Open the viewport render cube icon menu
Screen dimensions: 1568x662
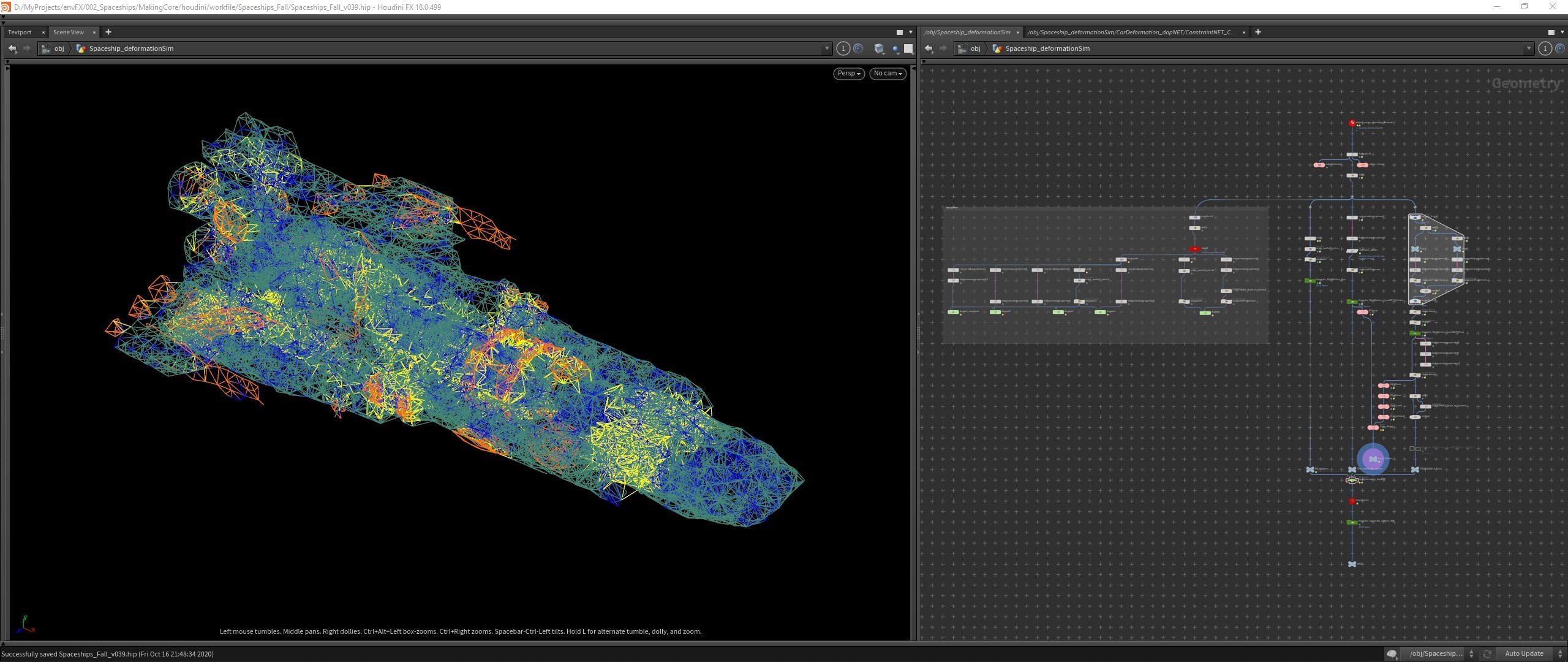coord(879,48)
